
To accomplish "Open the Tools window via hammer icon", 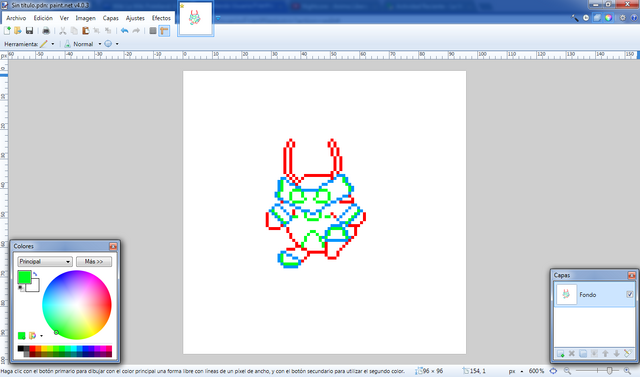I will click(575, 18).
